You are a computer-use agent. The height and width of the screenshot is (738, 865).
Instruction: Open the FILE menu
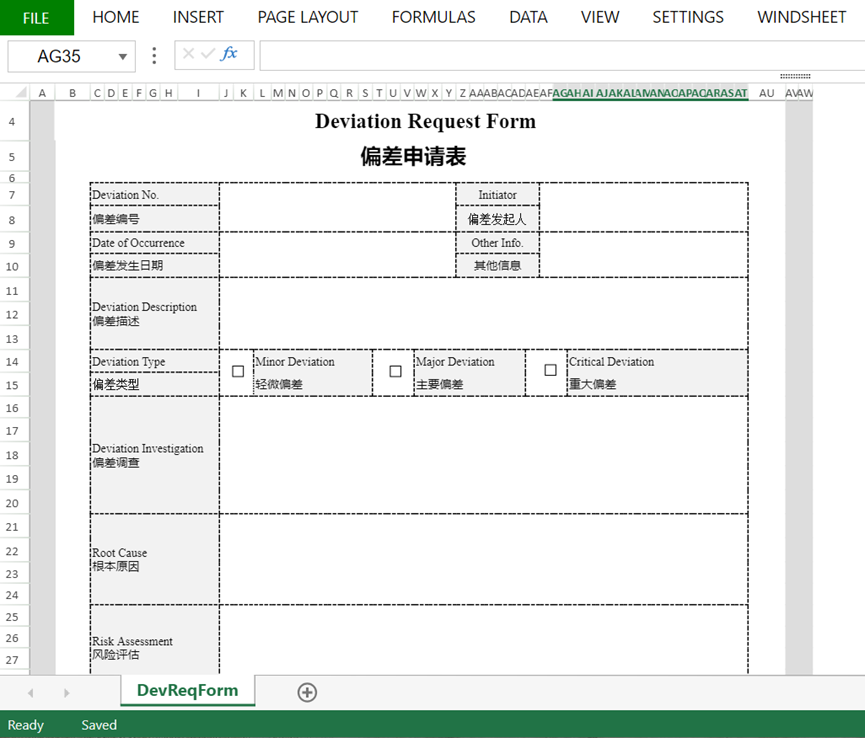click(36, 17)
